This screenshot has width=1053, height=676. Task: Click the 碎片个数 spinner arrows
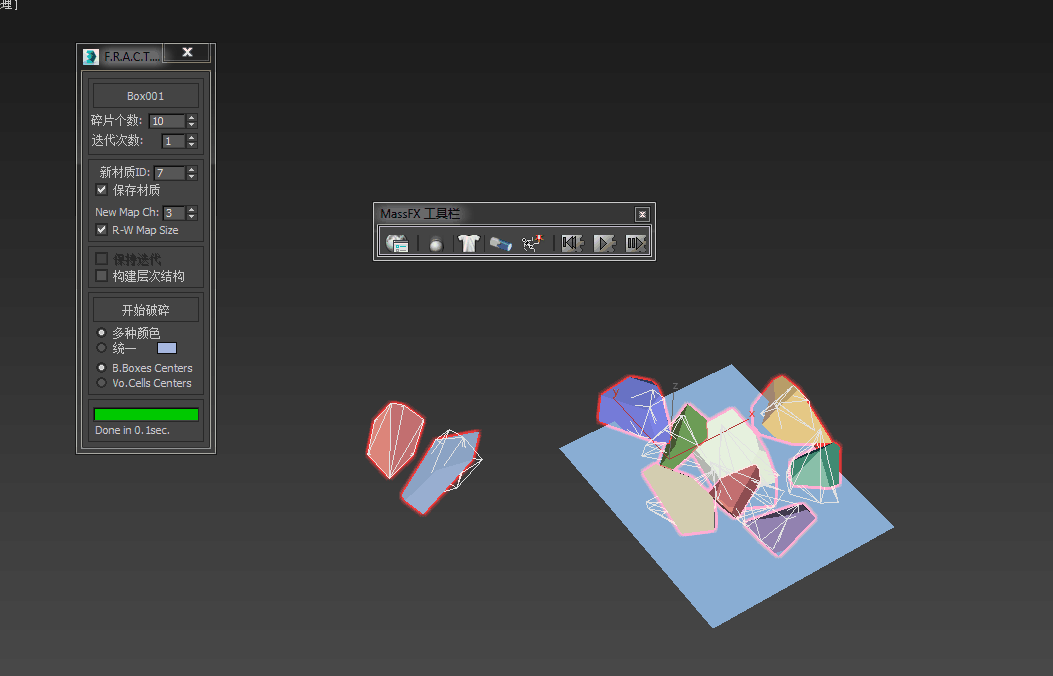[192, 121]
